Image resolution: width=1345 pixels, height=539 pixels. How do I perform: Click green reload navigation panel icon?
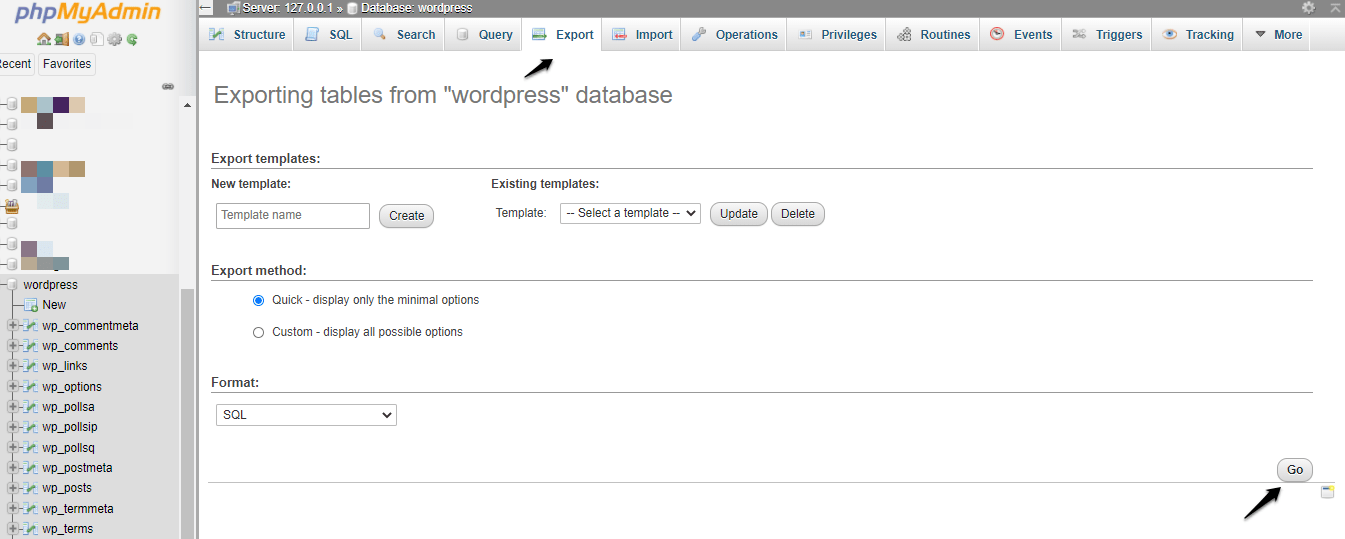(x=132, y=39)
